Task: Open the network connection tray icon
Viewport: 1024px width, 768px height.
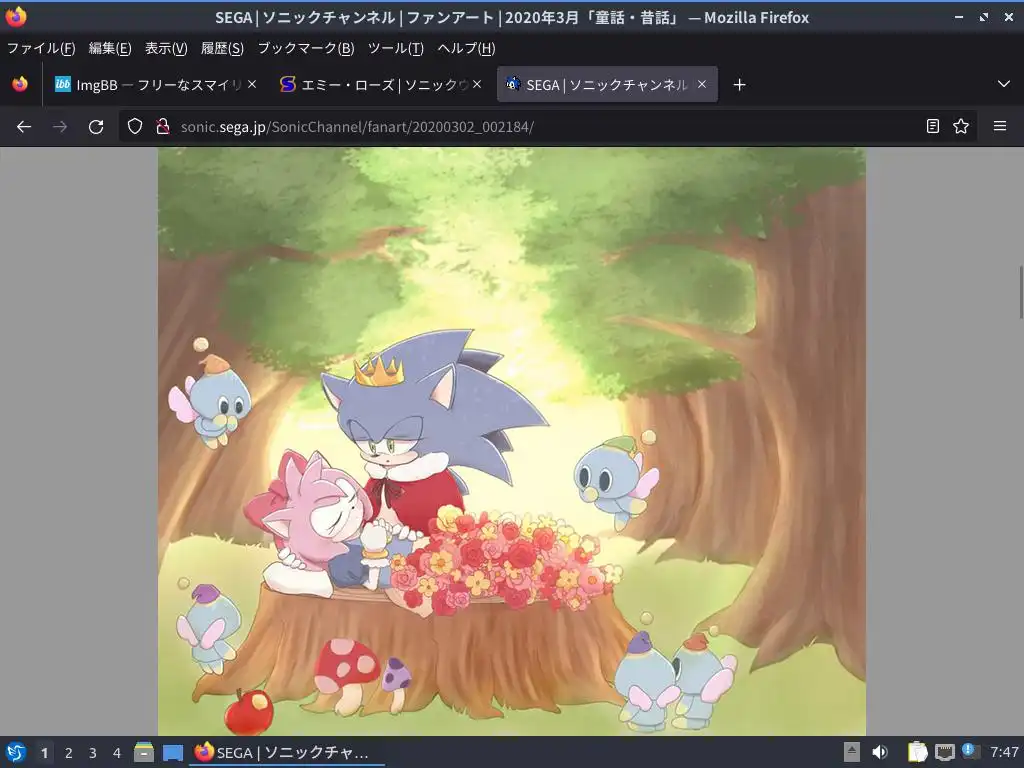Action: (944, 752)
